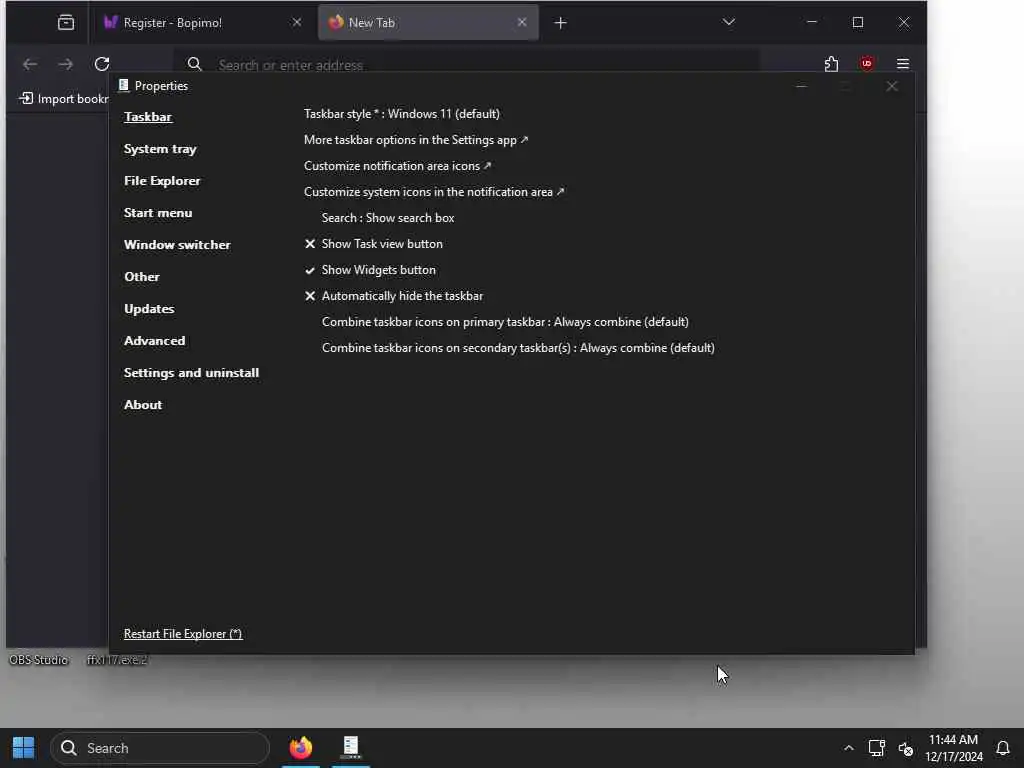Image resolution: width=1024 pixels, height=768 pixels.
Task: Open the Properties app taskbar icon
Action: point(351,747)
